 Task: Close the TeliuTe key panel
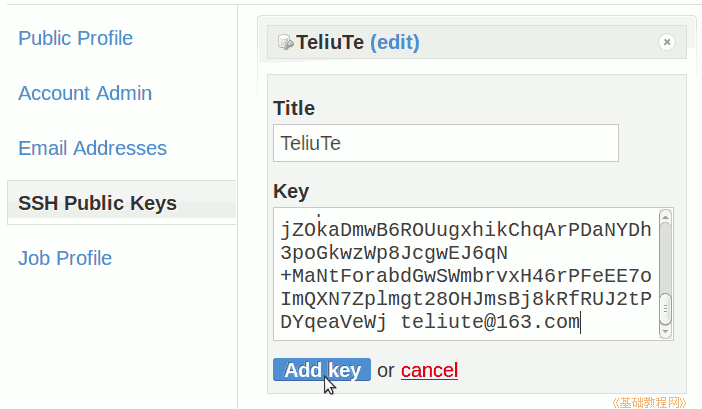667,42
